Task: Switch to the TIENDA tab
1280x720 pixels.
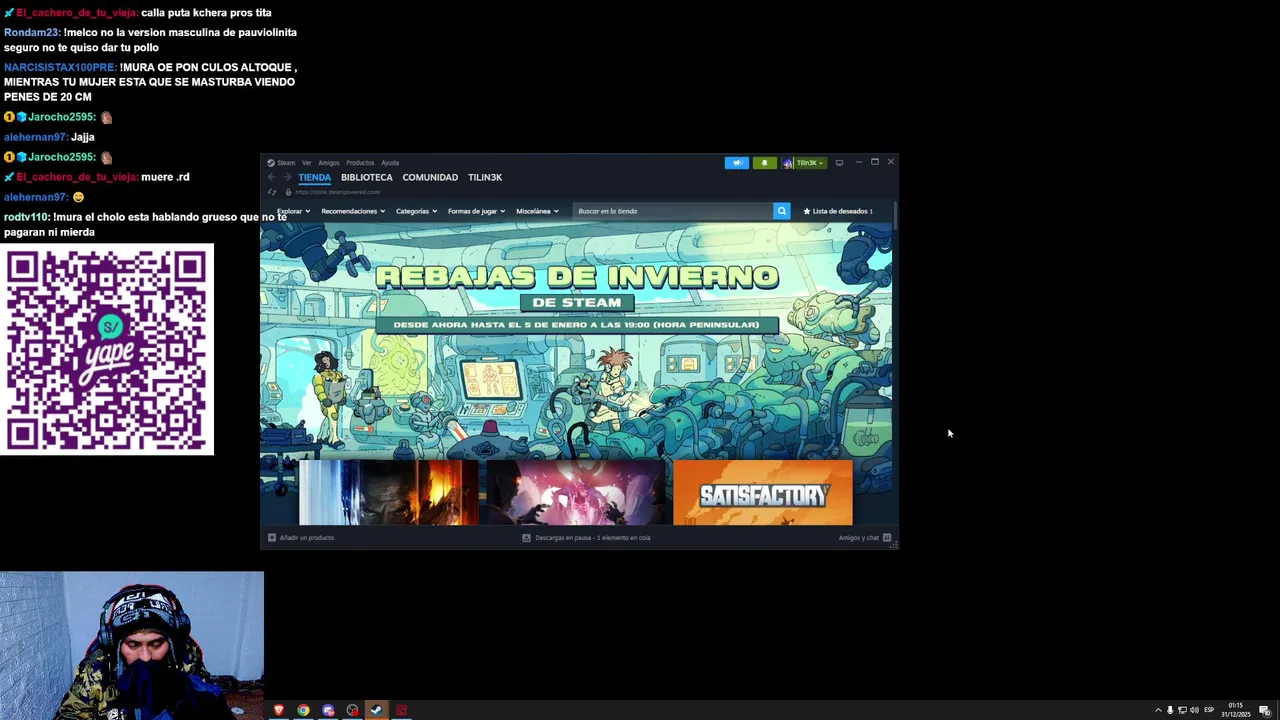Action: (x=314, y=177)
